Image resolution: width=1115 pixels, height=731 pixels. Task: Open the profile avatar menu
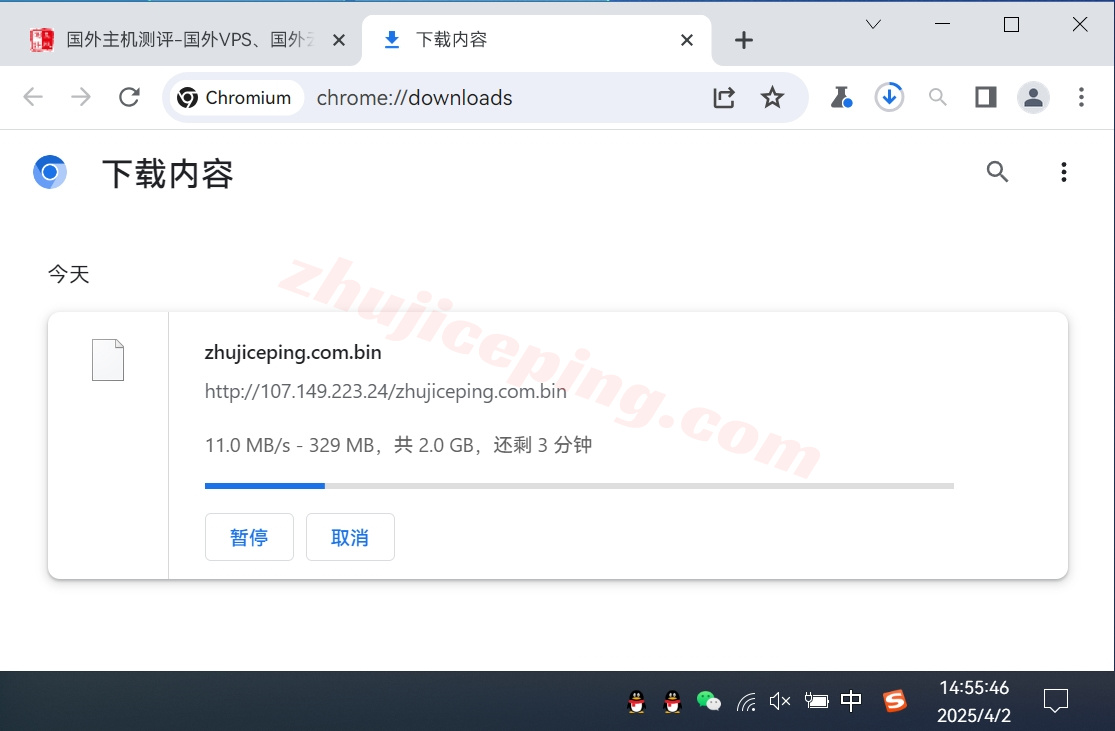1033,97
